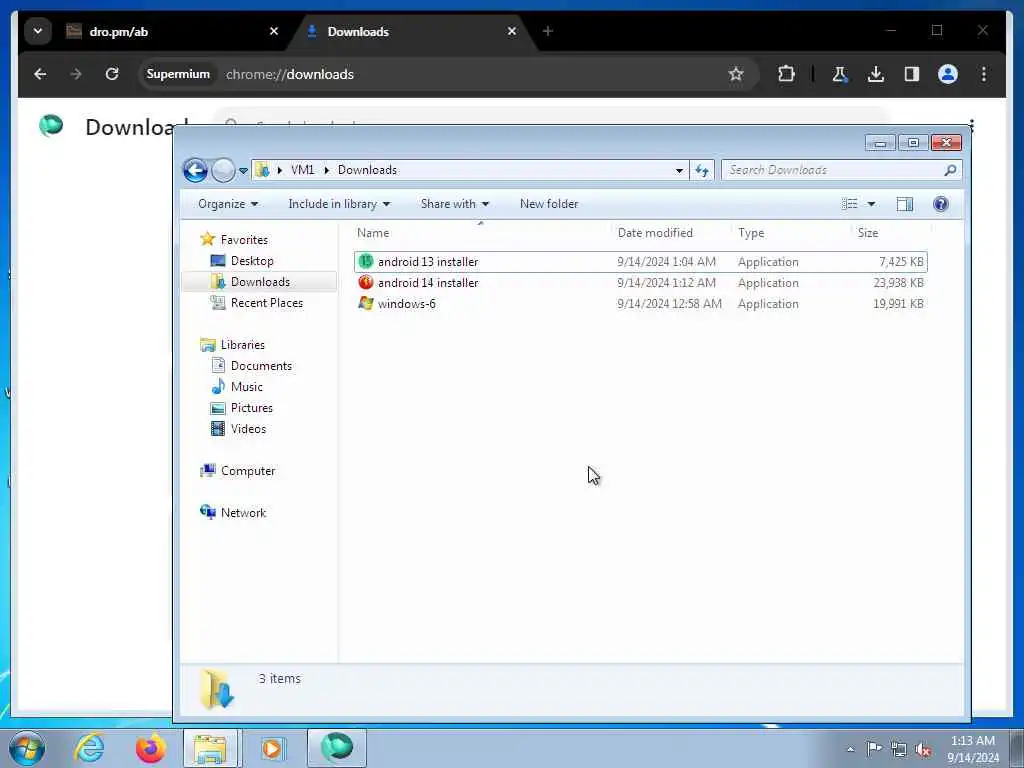Viewport: 1024px width, 768px height.
Task: Toggle the preview pane button
Action: tap(904, 204)
